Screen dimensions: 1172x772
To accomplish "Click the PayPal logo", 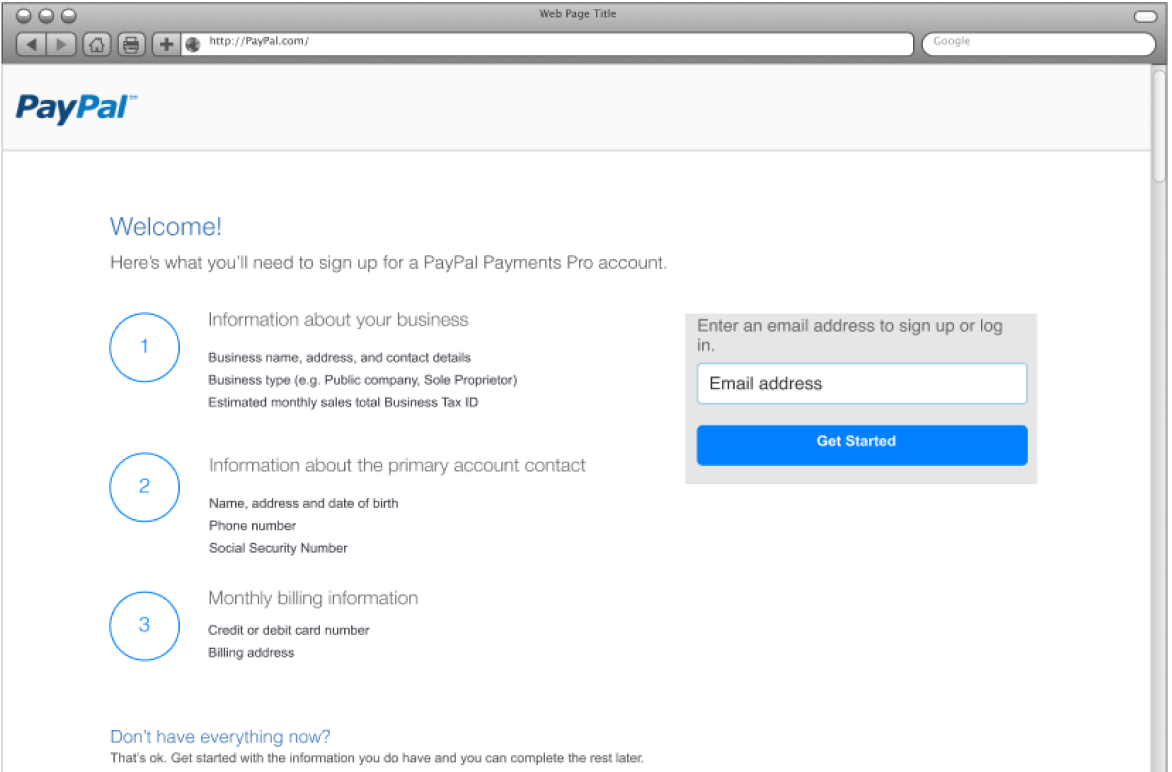I will (76, 108).
